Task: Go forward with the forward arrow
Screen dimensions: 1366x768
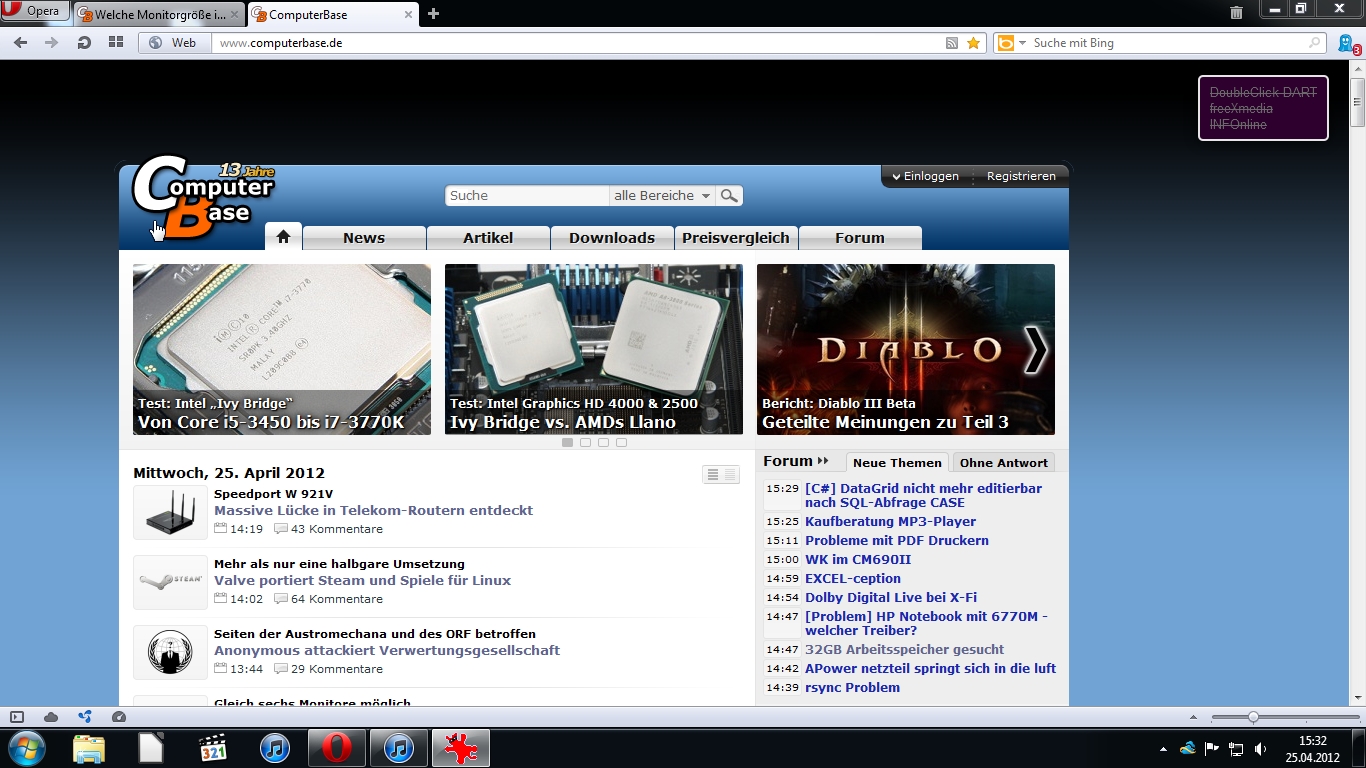Action: 51,43
